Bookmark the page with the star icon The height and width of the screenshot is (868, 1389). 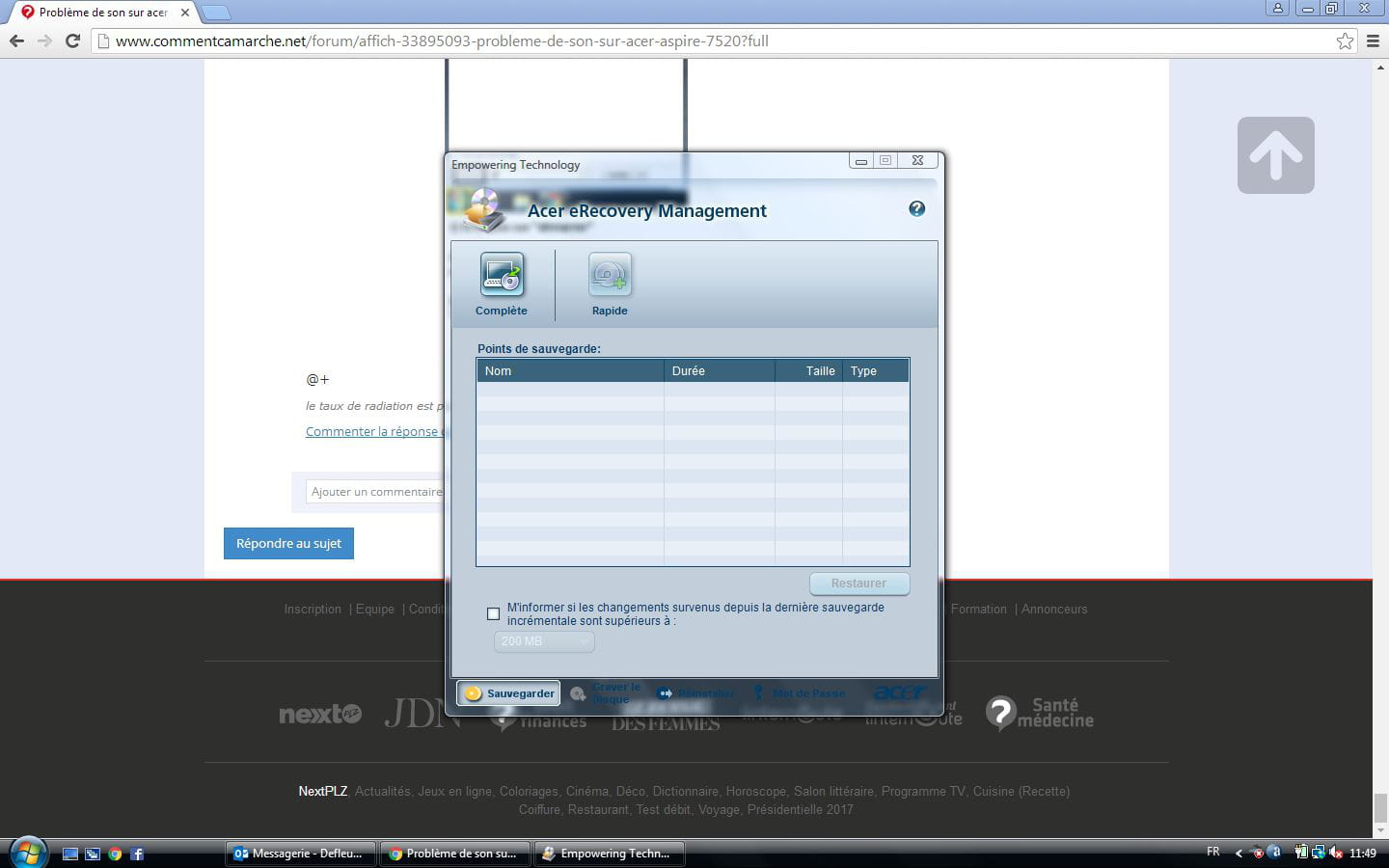[x=1345, y=41]
